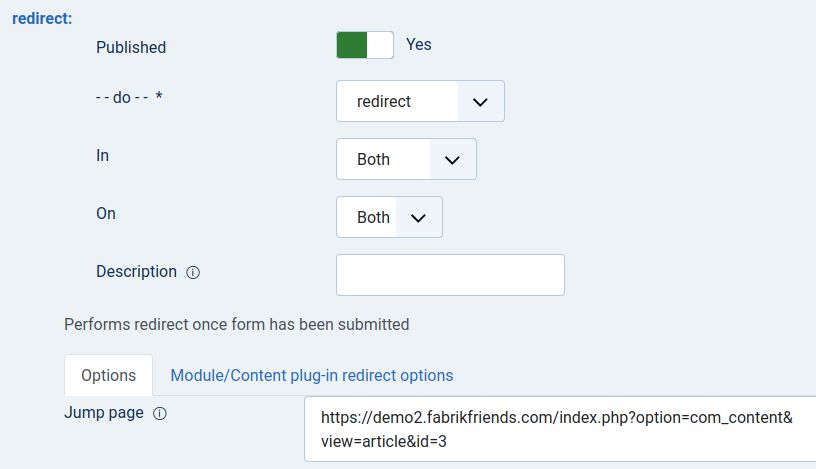The height and width of the screenshot is (469, 816).
Task: Click the info icon beside Jump page
Action: tap(160, 413)
